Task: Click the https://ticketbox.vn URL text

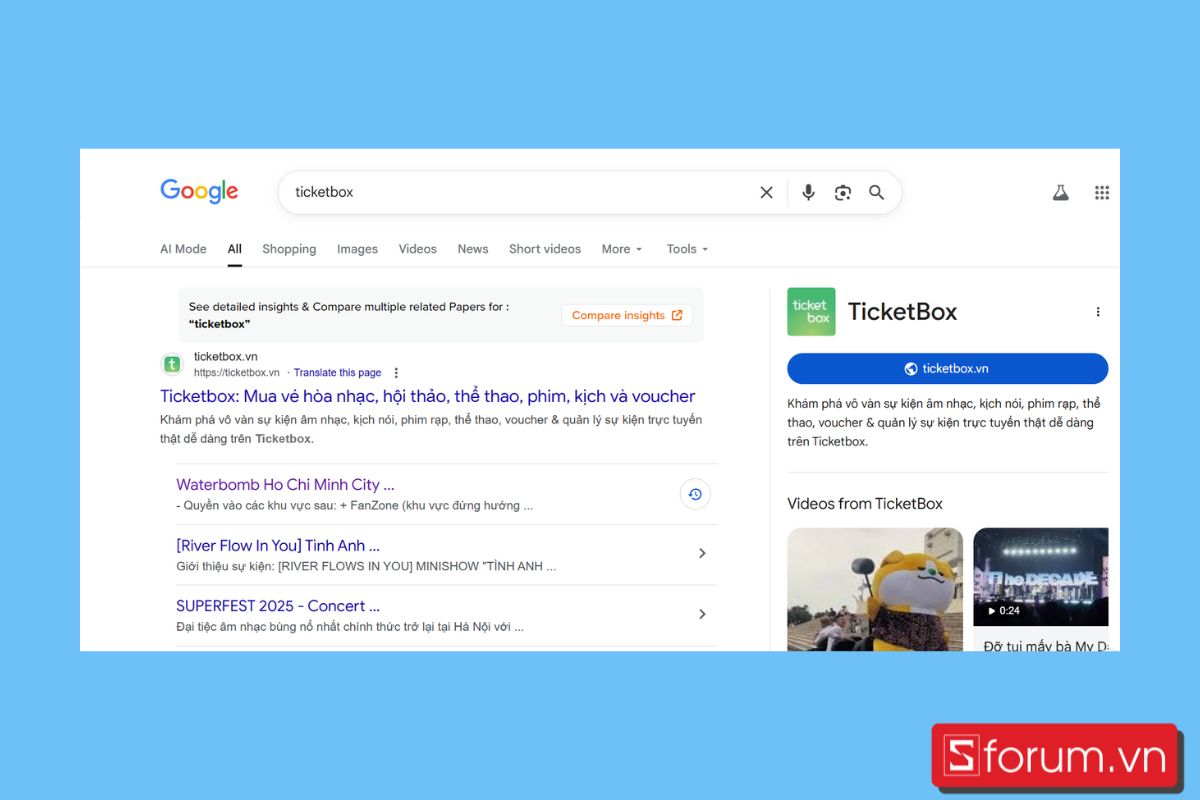Action: [237, 372]
